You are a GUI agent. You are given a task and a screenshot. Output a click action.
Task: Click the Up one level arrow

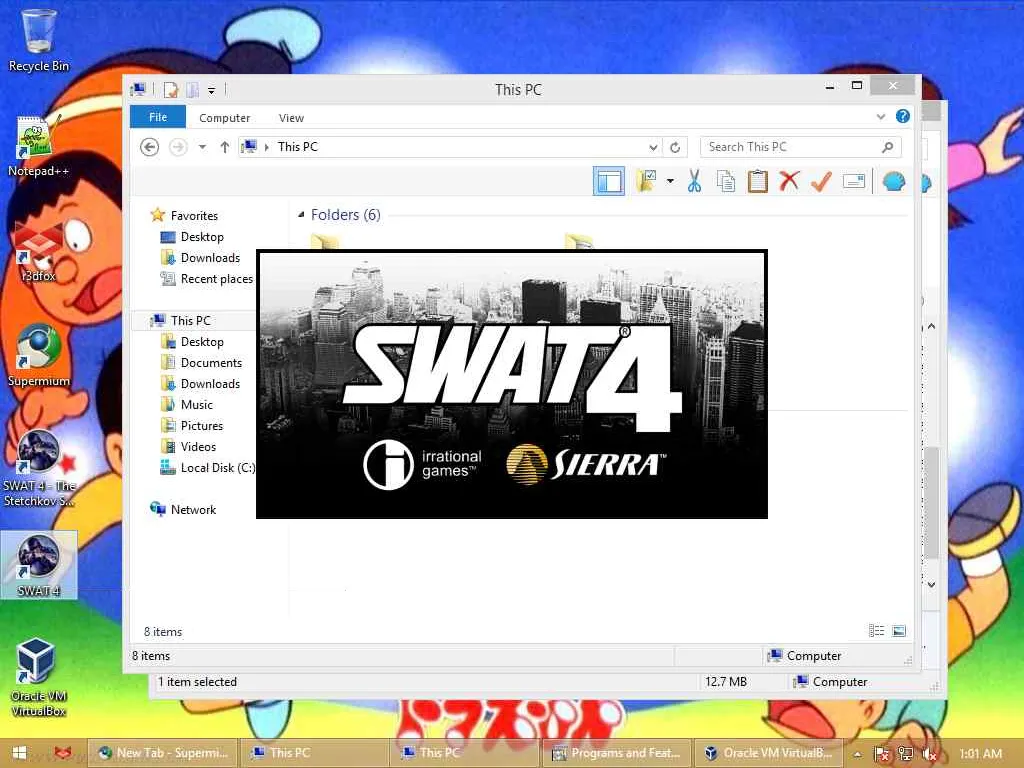click(x=225, y=147)
